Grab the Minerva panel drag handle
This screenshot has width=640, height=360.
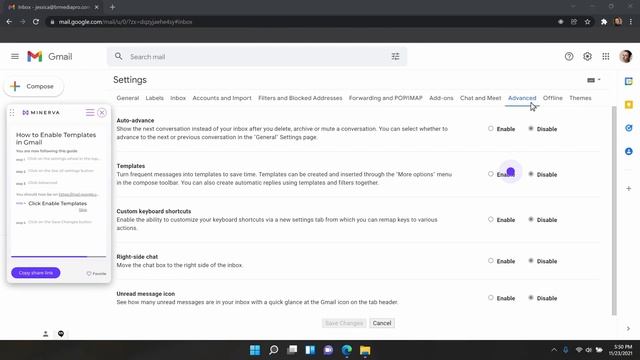point(12,112)
